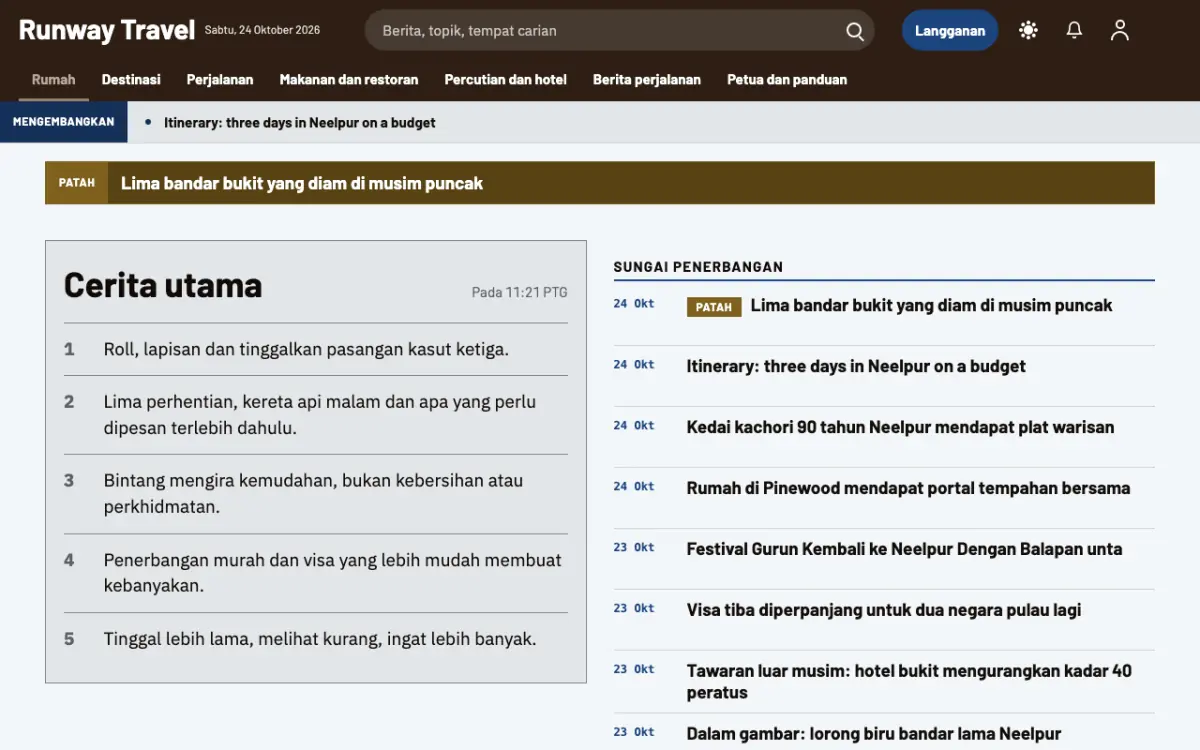Open the breaking banner headline about lima bandar bukit

pos(302,183)
